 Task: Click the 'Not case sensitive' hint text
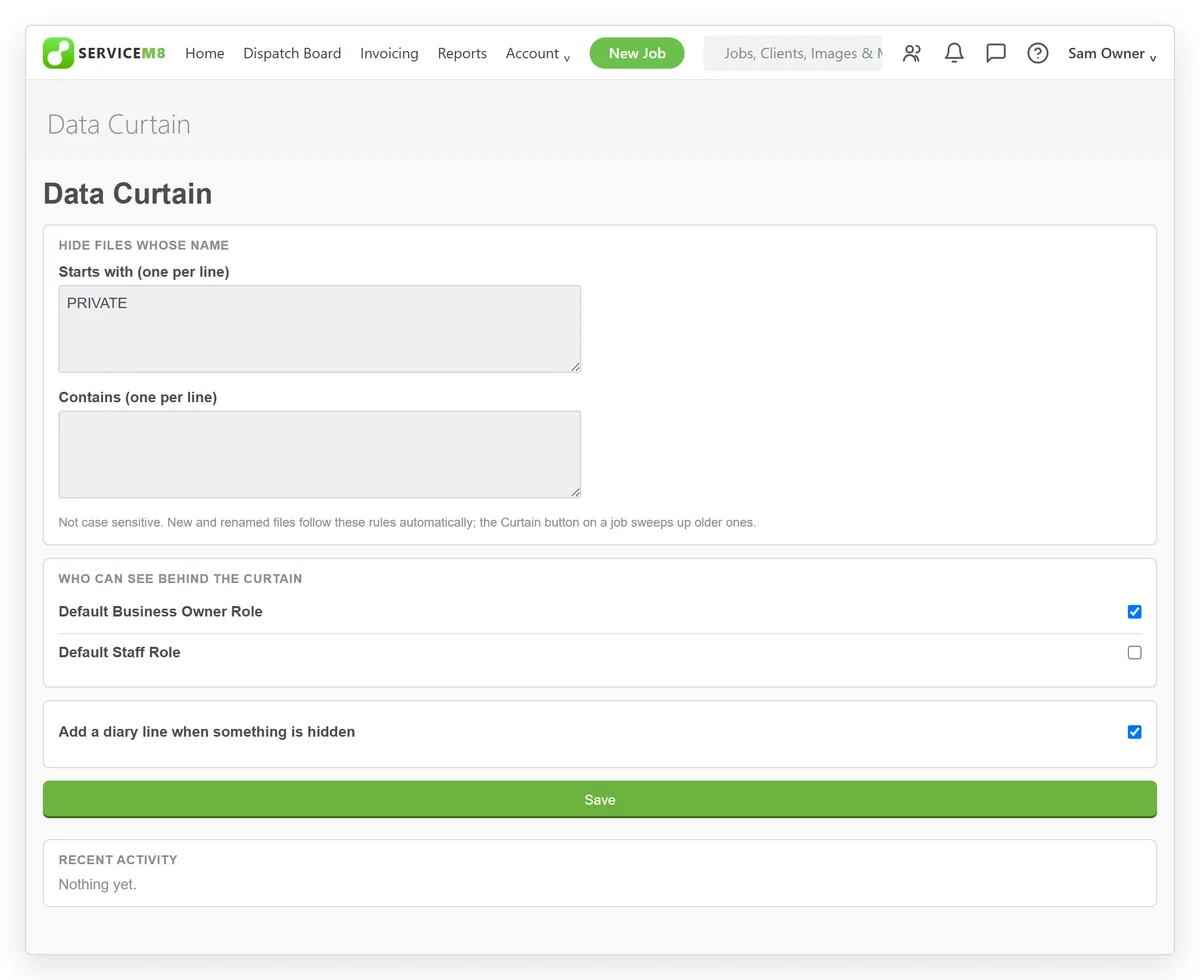click(407, 522)
